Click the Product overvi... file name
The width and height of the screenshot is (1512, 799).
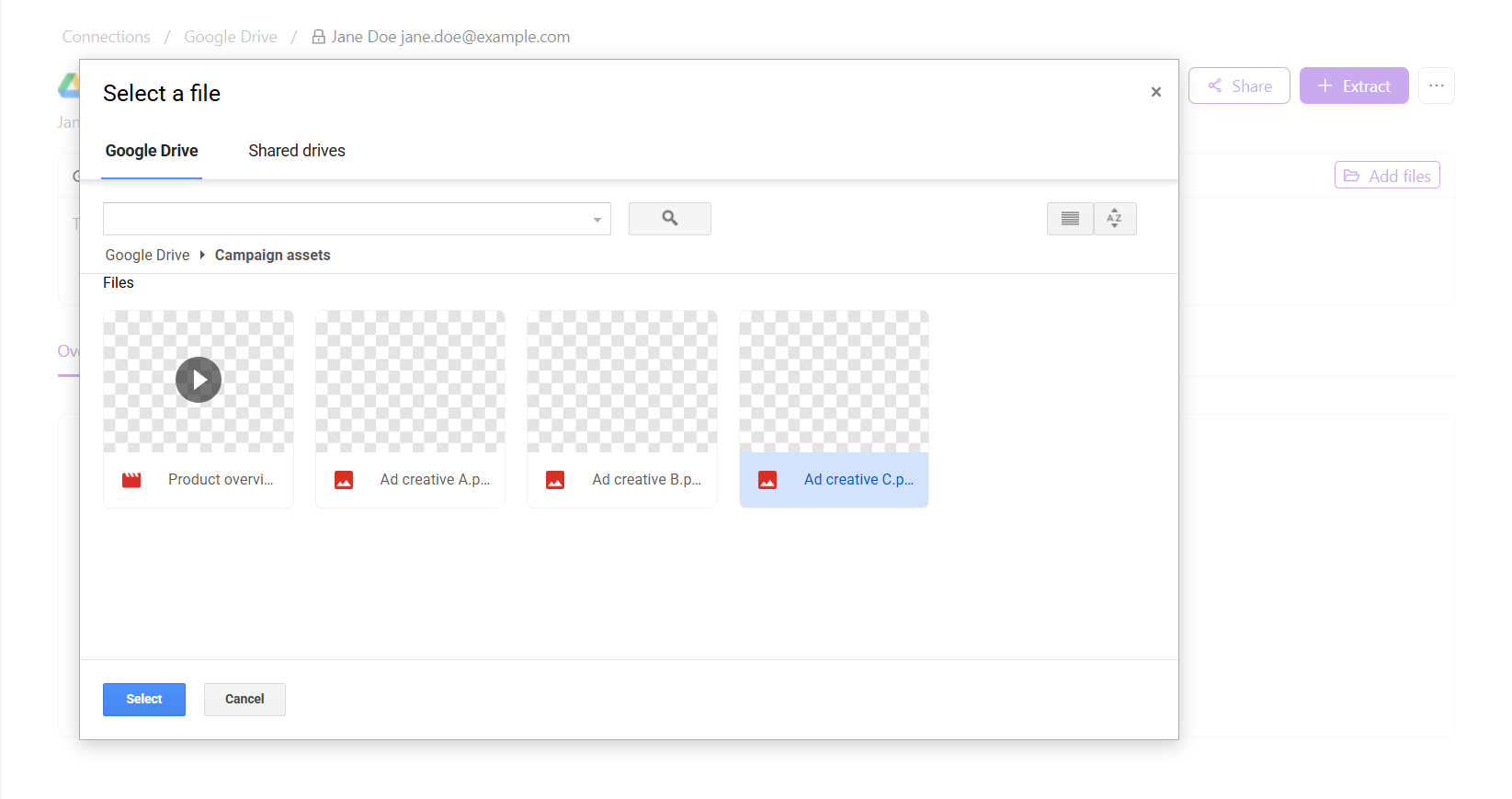point(221,480)
